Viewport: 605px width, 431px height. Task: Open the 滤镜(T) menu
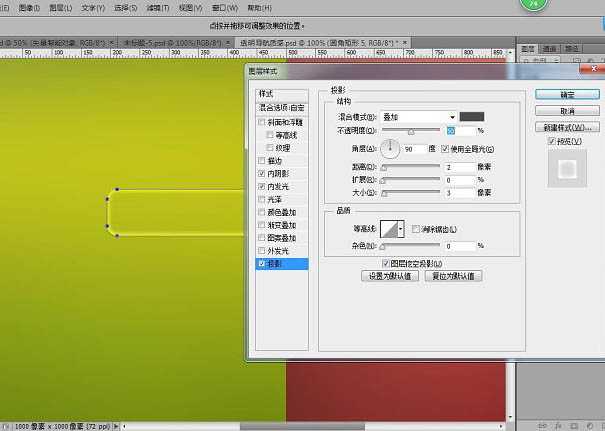tap(158, 8)
